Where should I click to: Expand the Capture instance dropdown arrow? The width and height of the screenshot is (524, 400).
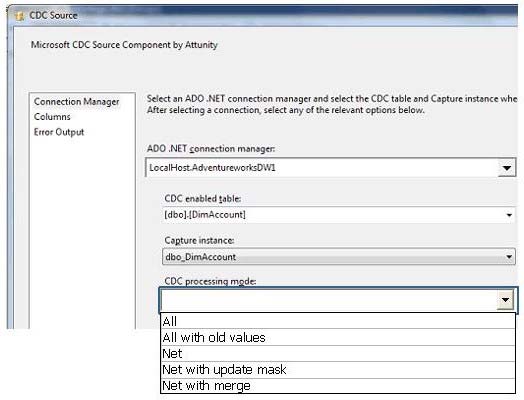(x=509, y=257)
